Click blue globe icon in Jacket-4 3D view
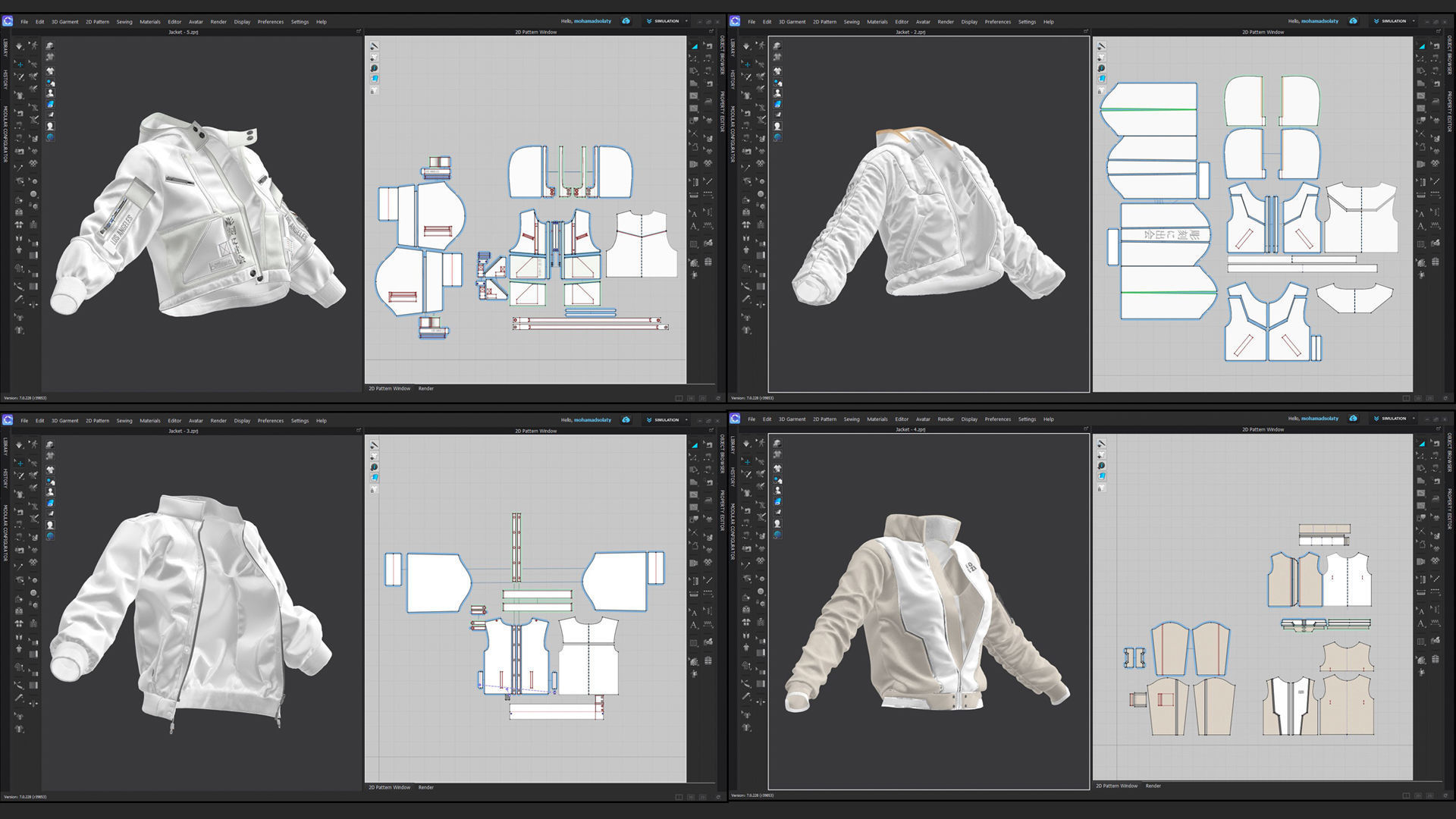Screen dimensions: 1456x819 click(777, 535)
